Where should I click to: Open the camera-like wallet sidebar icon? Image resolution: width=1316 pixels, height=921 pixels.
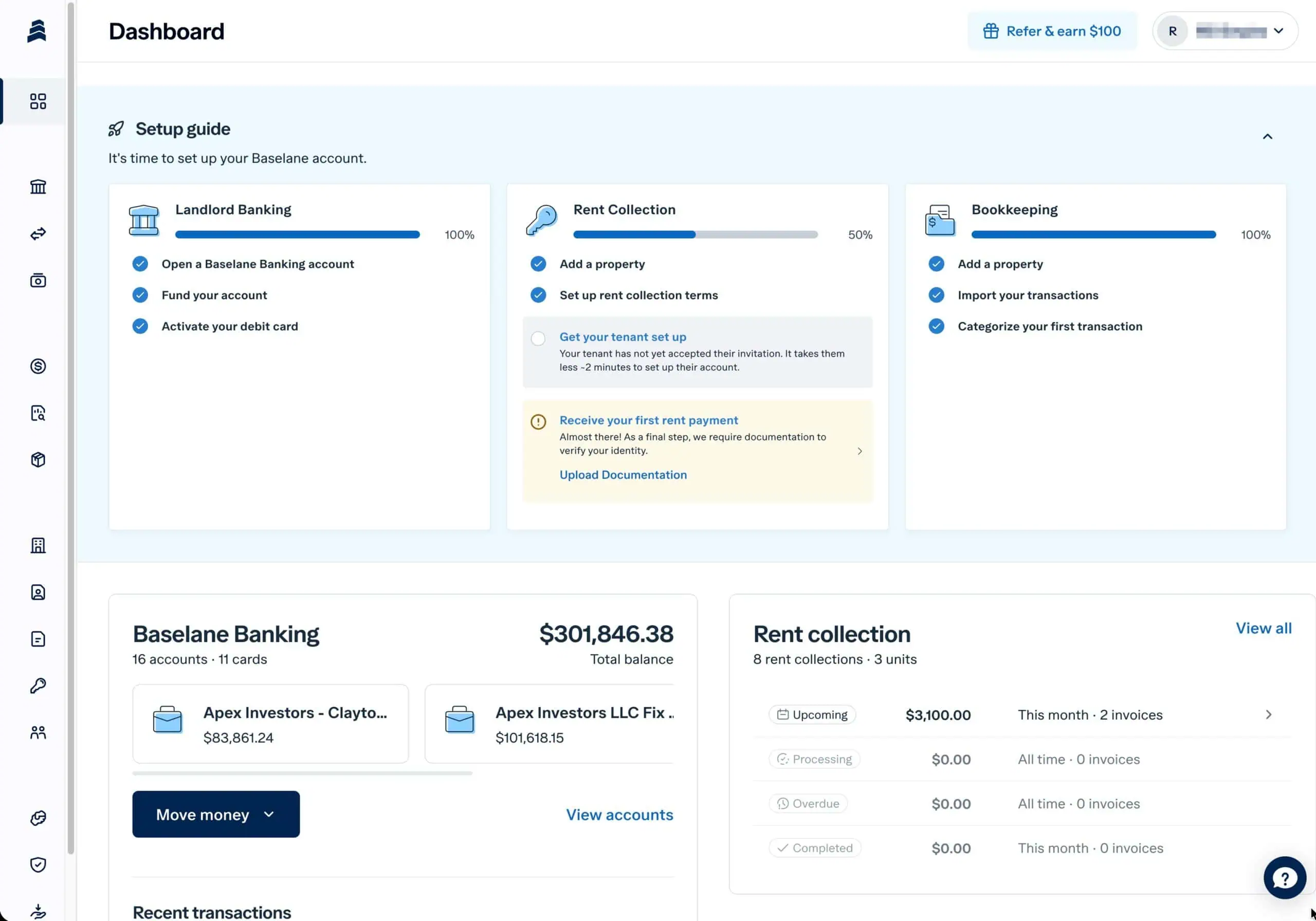(38, 280)
